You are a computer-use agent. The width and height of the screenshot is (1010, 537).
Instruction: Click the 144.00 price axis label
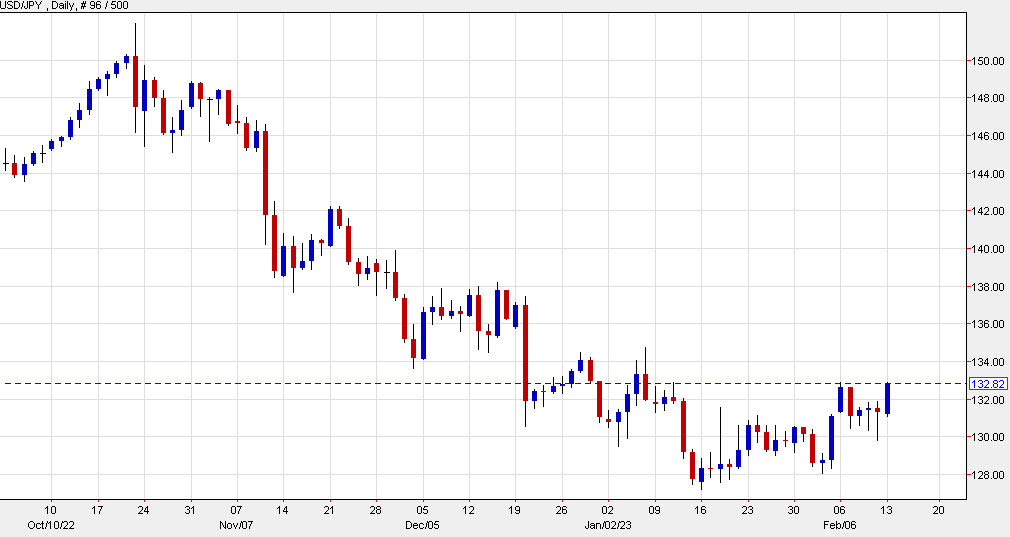[988, 174]
